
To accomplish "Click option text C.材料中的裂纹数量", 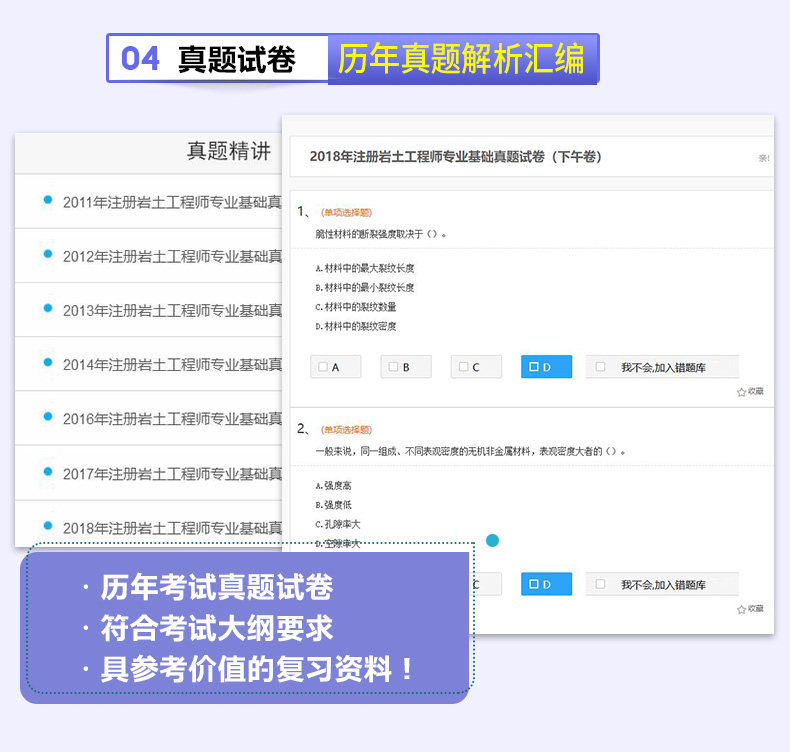I will click(x=356, y=307).
